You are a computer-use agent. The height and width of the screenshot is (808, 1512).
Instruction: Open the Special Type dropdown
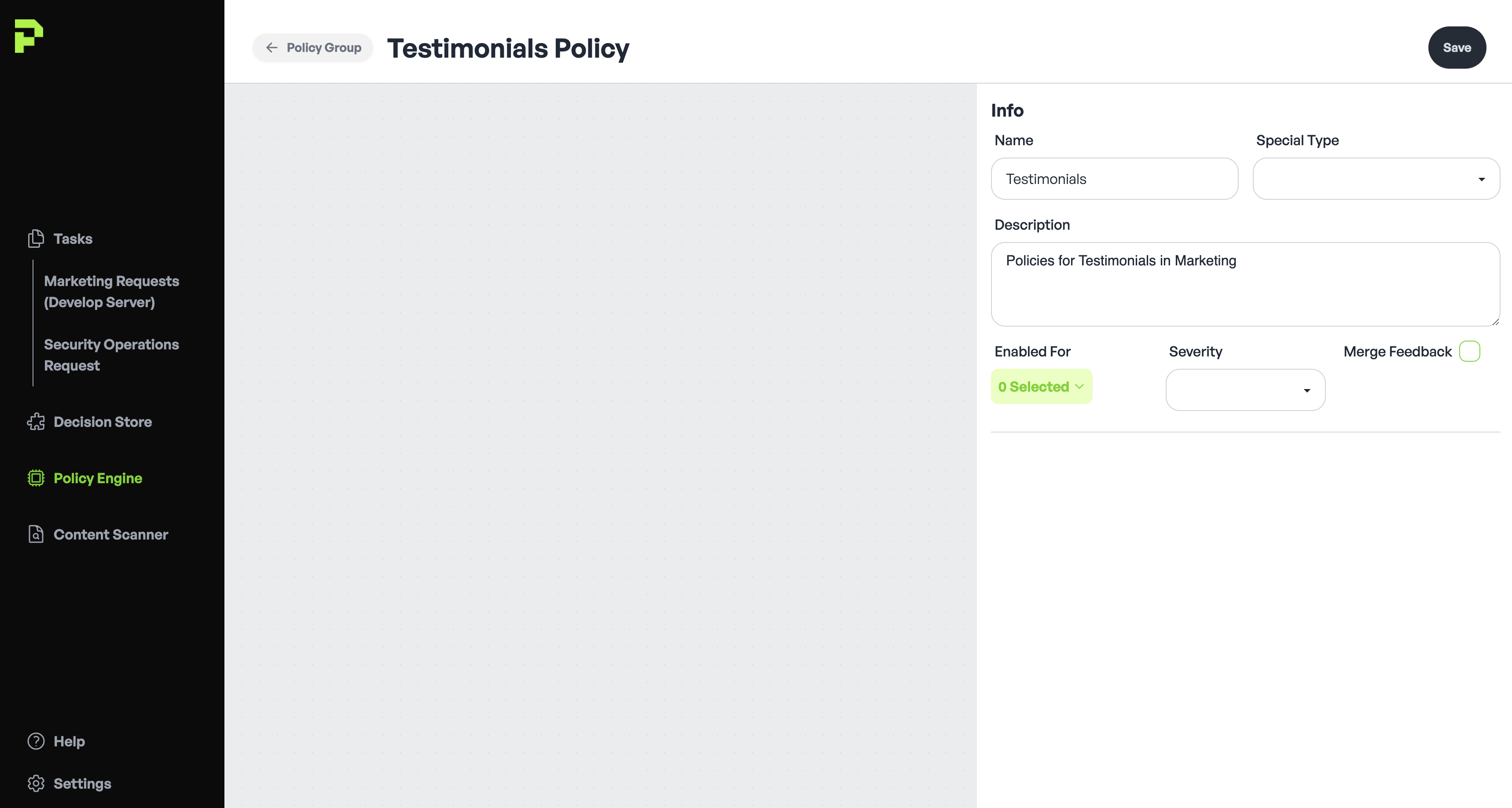point(1376,179)
